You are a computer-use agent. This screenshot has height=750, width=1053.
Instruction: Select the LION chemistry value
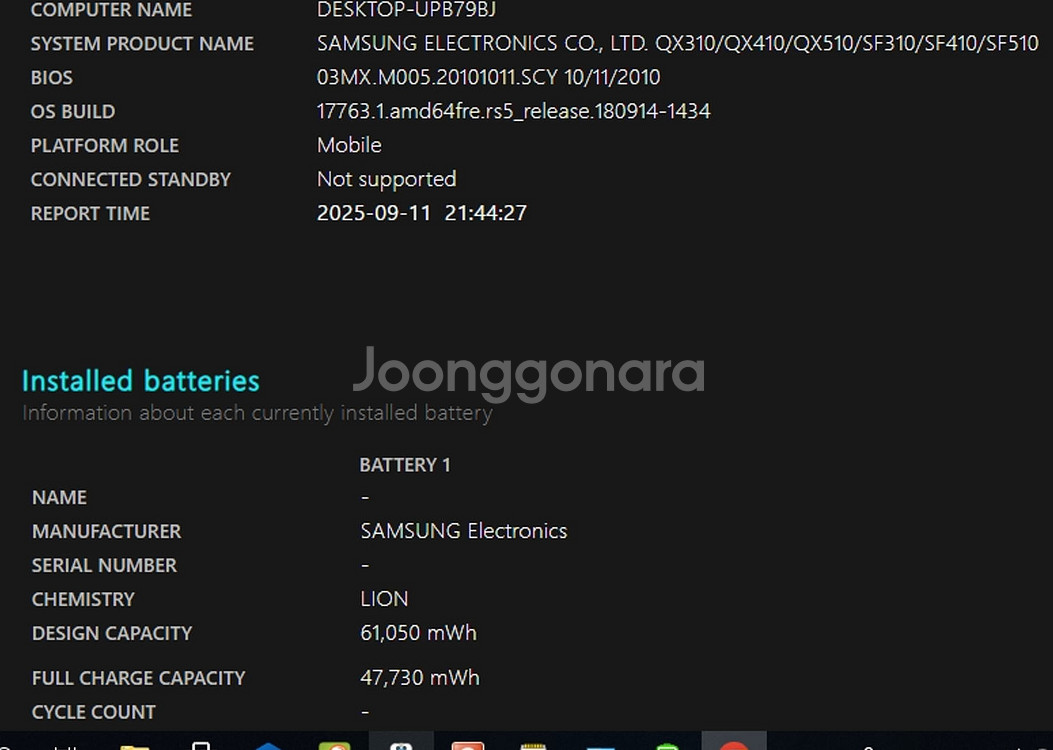(384, 599)
